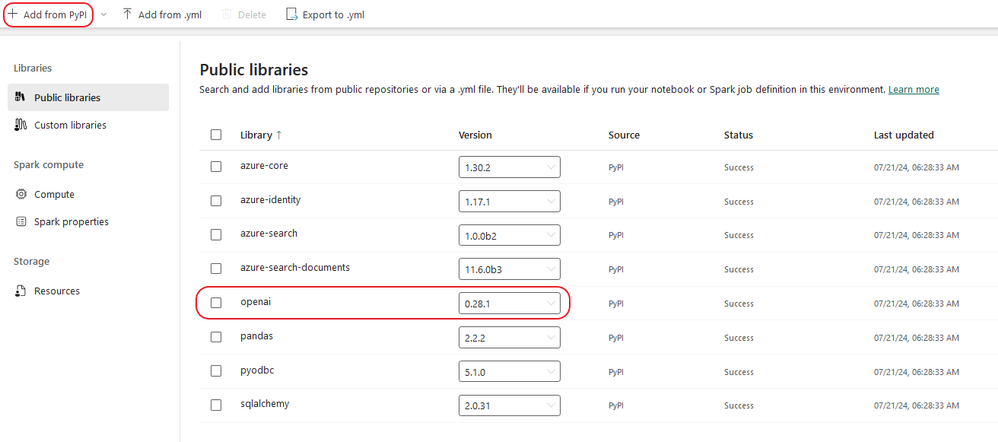Check the openai library checkbox

pyautogui.click(x=216, y=303)
